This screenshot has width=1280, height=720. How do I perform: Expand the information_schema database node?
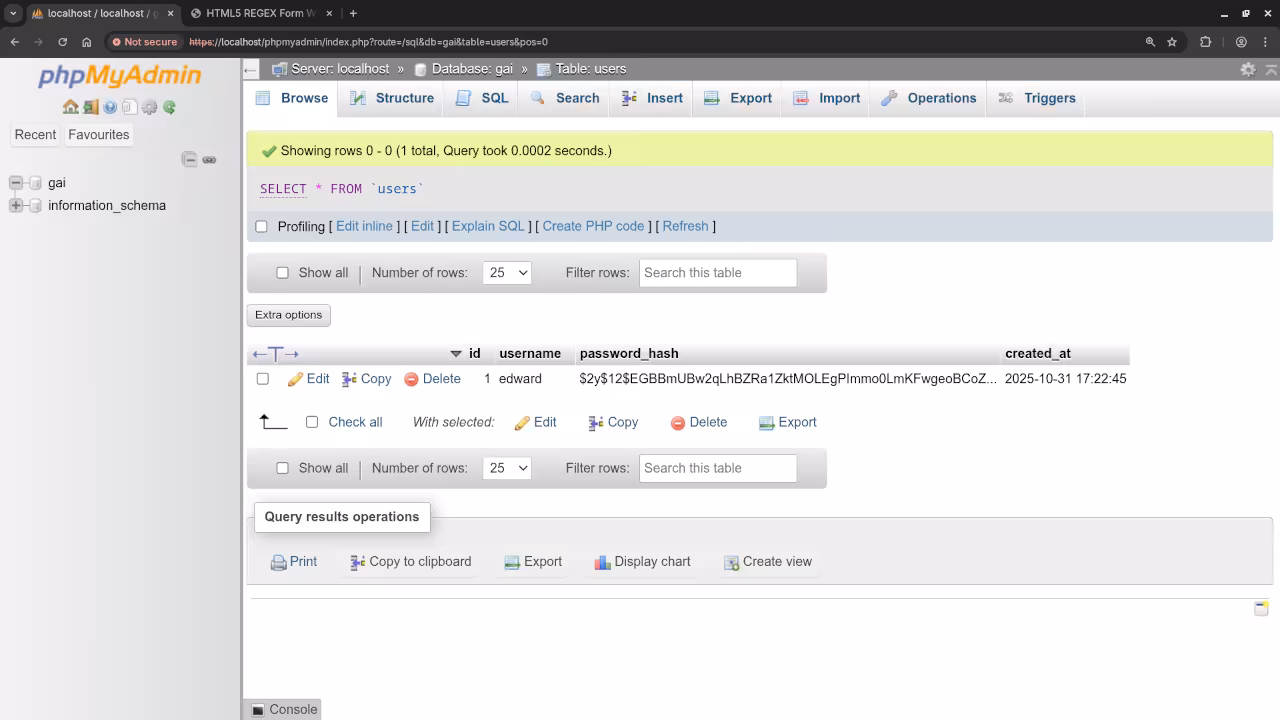click(14, 205)
